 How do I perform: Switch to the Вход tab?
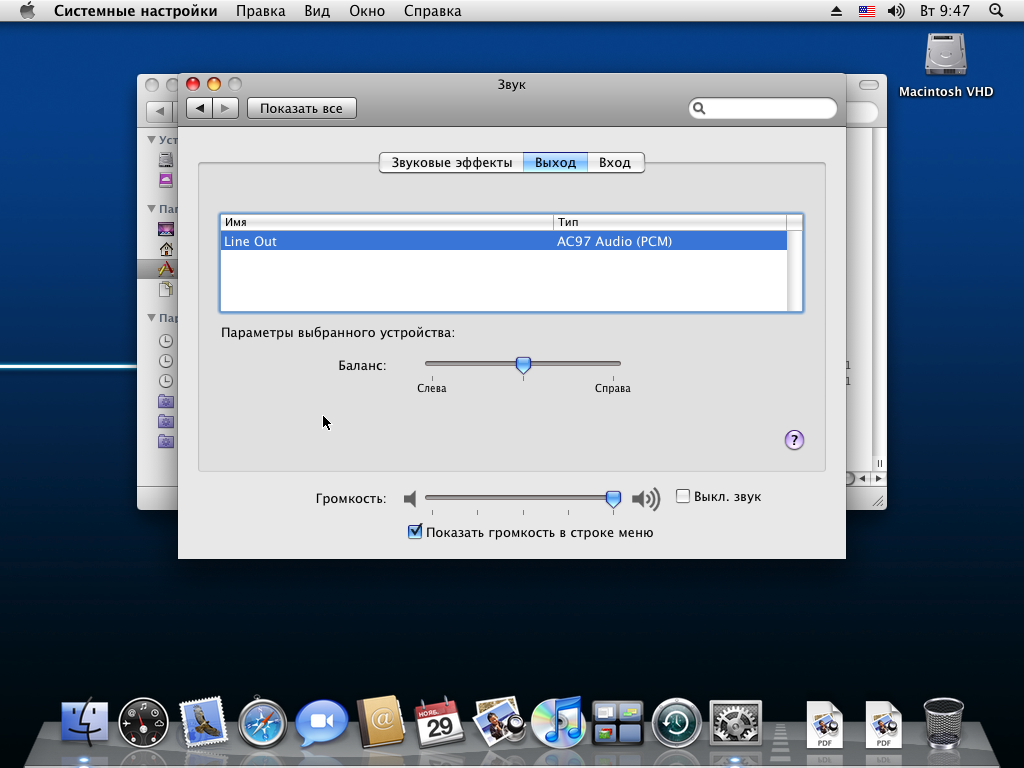615,162
